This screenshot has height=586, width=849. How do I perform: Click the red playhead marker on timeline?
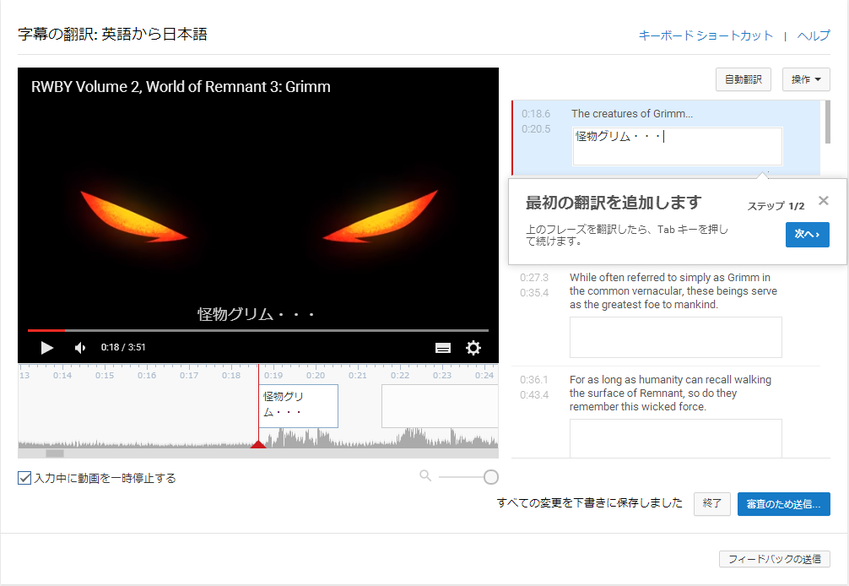point(258,444)
